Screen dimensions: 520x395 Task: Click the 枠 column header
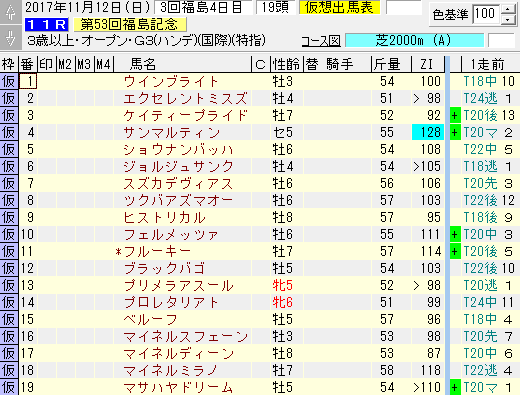pyautogui.click(x=9, y=64)
